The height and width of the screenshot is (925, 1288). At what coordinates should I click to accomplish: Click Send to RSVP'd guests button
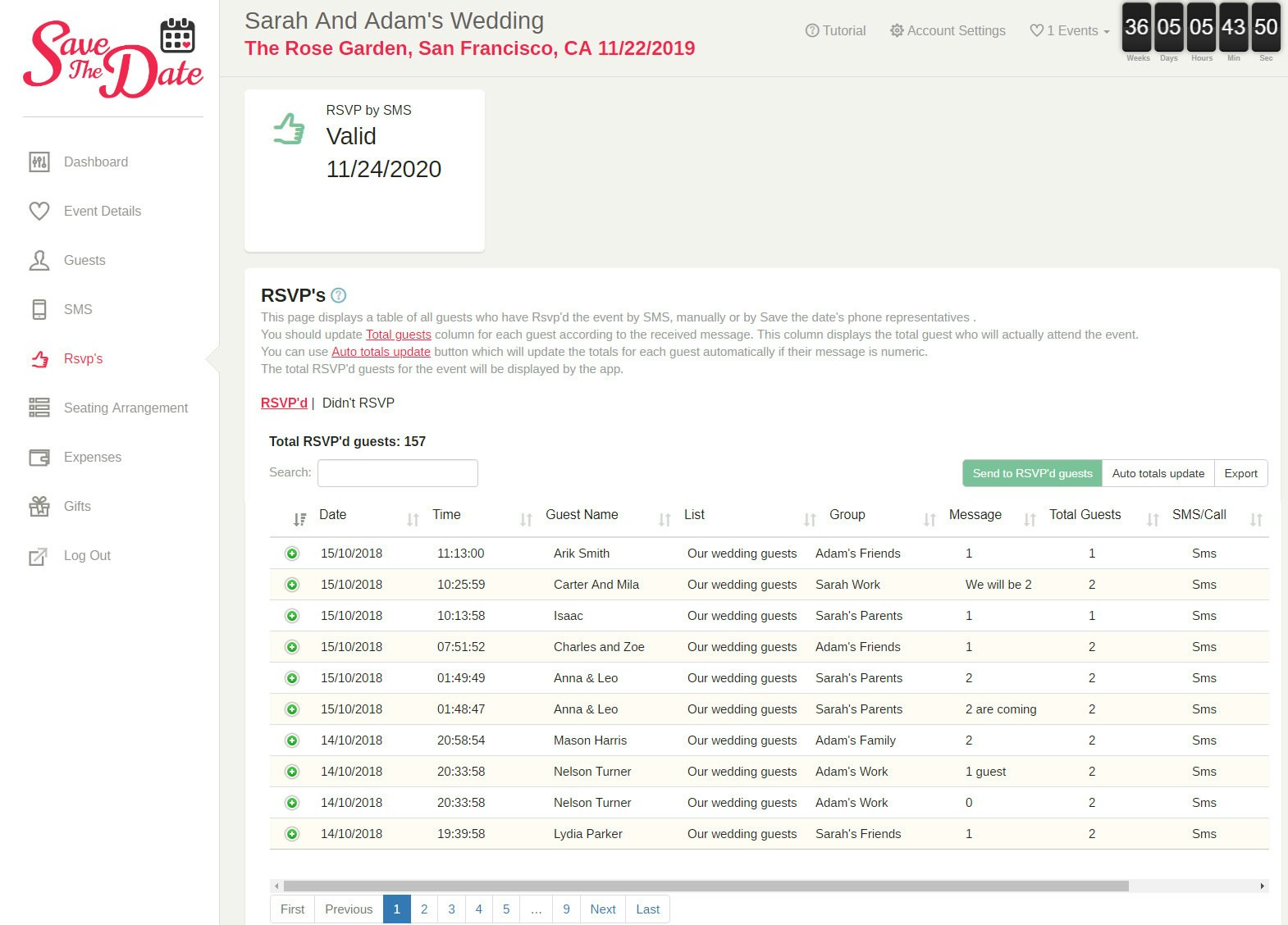pyautogui.click(x=1032, y=473)
